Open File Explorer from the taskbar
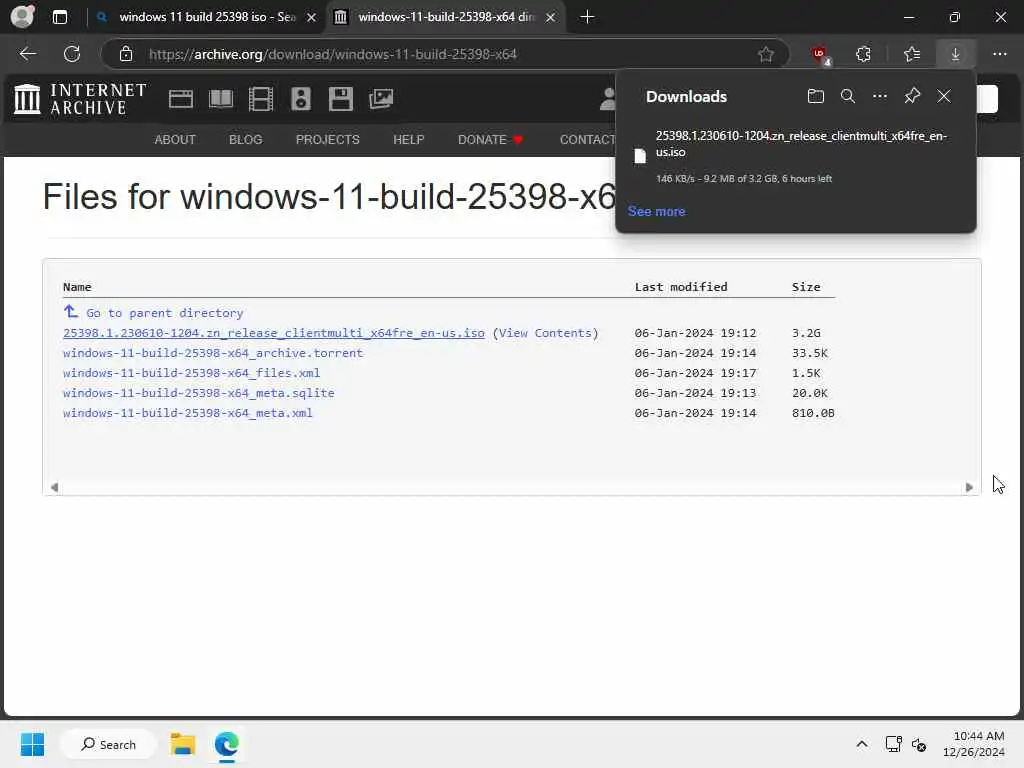The image size is (1024, 768). pyautogui.click(x=183, y=744)
